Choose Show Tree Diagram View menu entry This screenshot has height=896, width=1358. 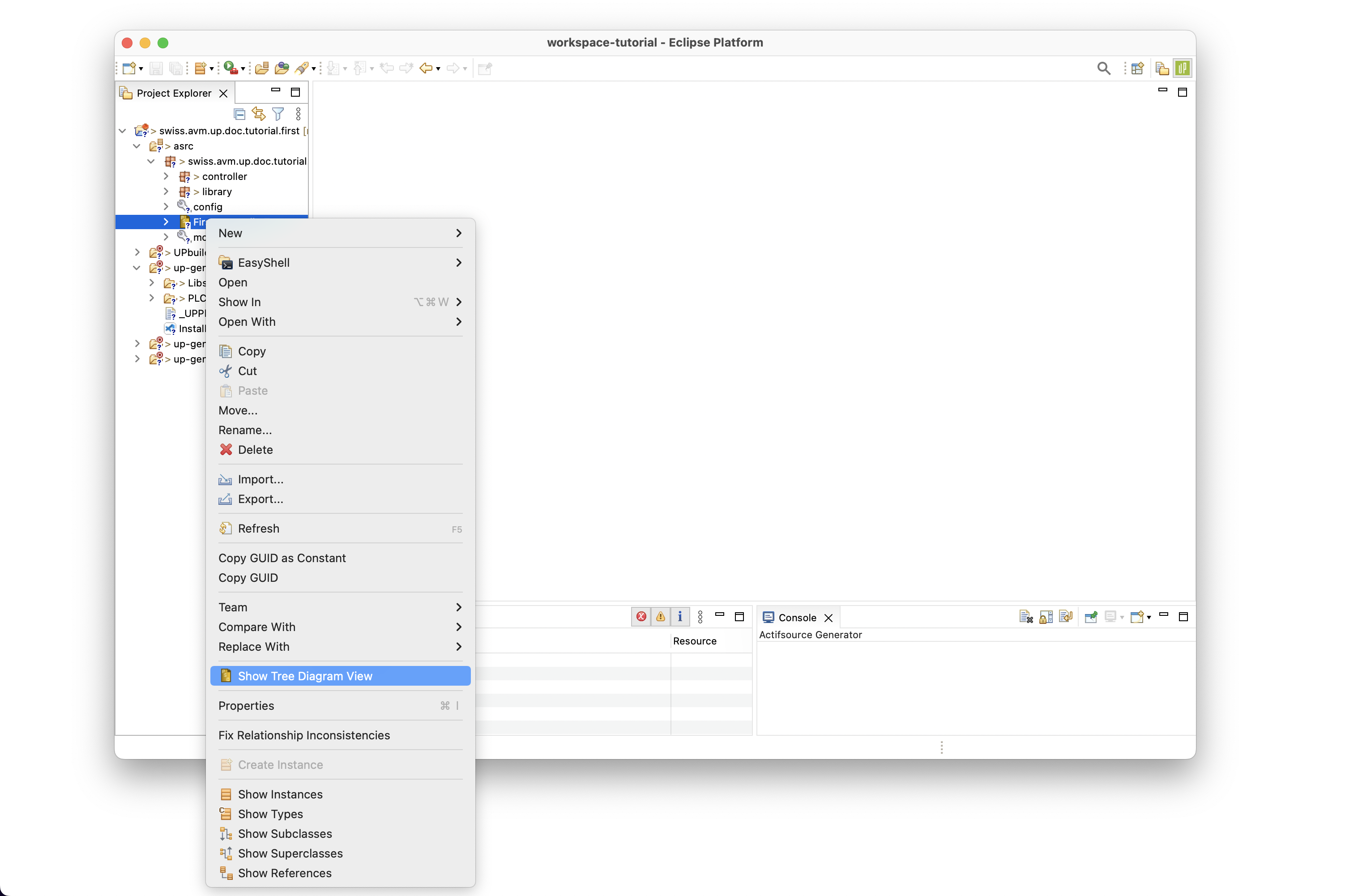[x=305, y=676]
